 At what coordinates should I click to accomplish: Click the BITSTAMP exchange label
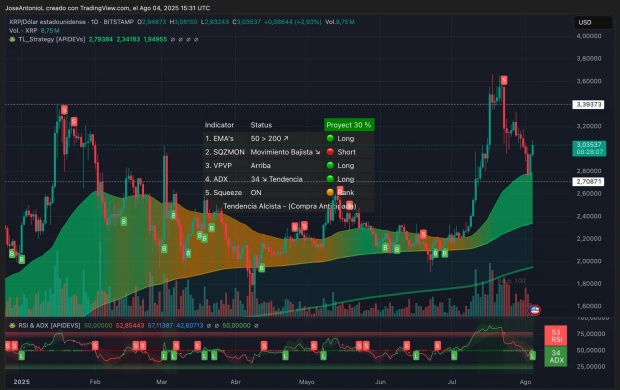point(119,22)
